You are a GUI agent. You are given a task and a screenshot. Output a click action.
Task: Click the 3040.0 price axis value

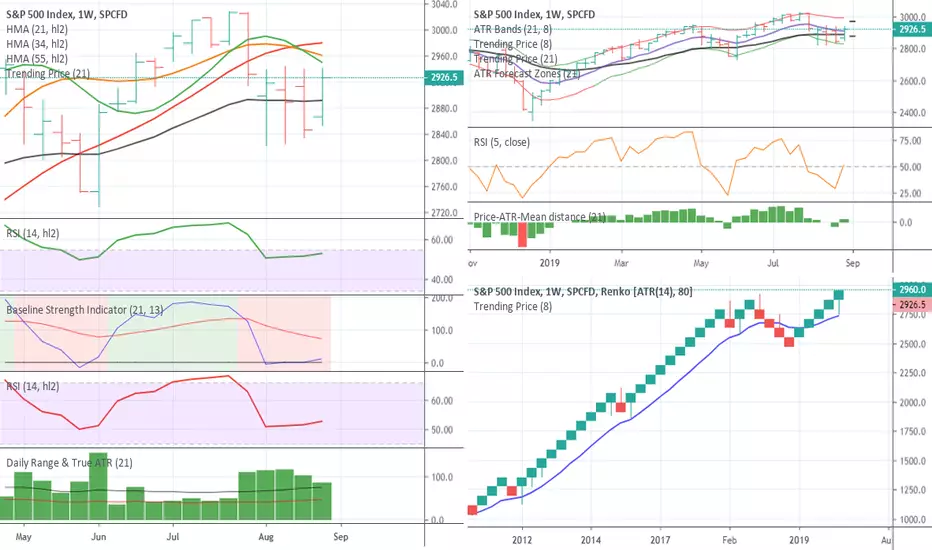[444, 4]
